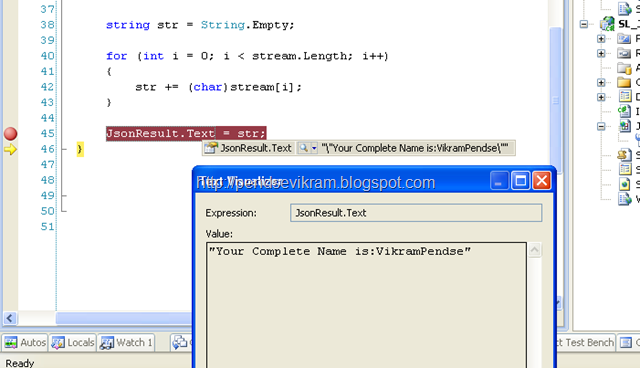The image size is (640, 368).
Task: Click inside the Value text box
Action: click(x=366, y=305)
